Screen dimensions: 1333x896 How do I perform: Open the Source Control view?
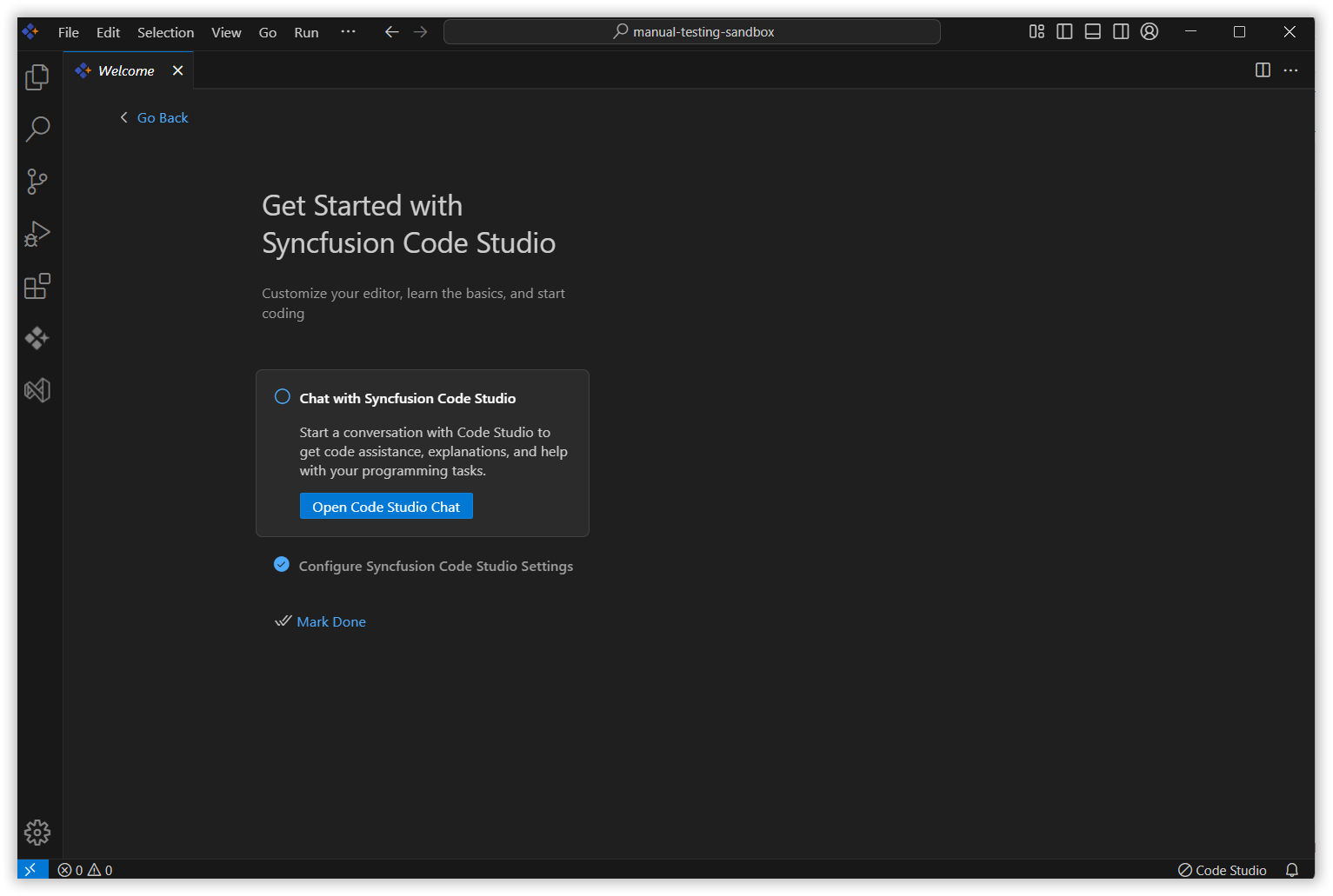(37, 182)
